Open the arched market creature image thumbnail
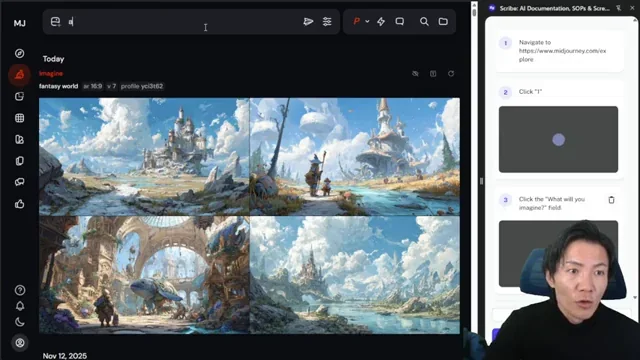The image size is (640, 360). click(144, 275)
